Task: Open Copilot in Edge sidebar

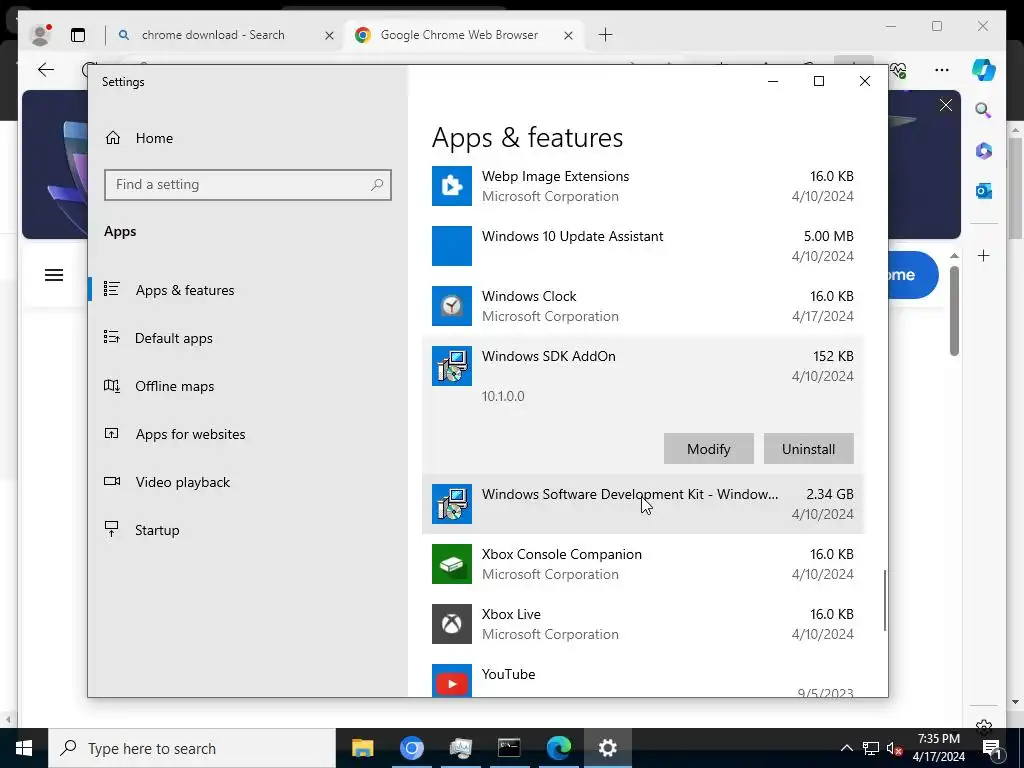Action: [x=984, y=70]
